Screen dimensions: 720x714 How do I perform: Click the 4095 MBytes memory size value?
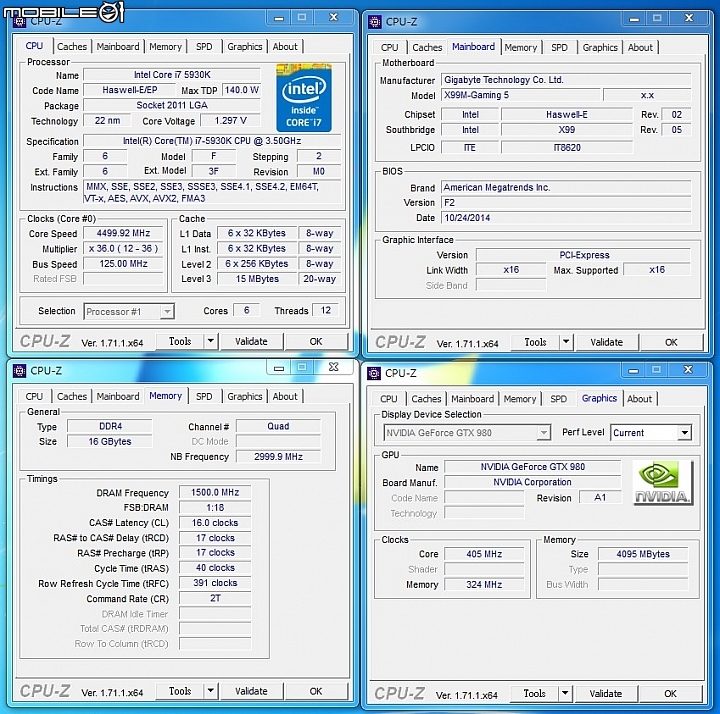coord(643,554)
